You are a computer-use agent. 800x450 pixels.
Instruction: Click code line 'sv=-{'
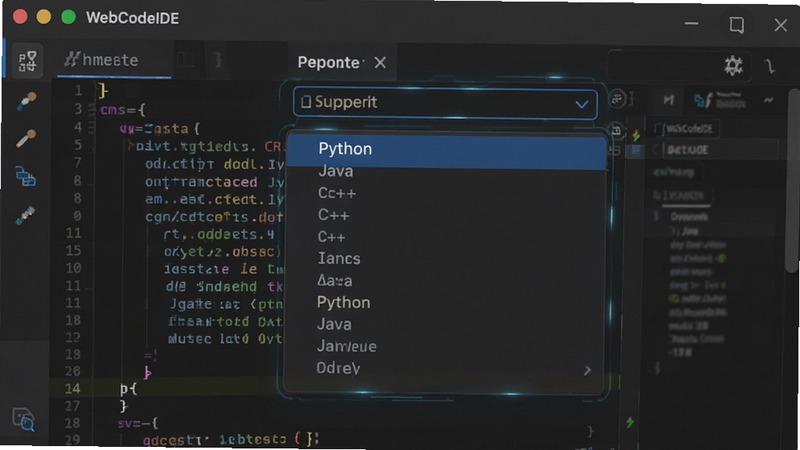pyautogui.click(x=138, y=423)
